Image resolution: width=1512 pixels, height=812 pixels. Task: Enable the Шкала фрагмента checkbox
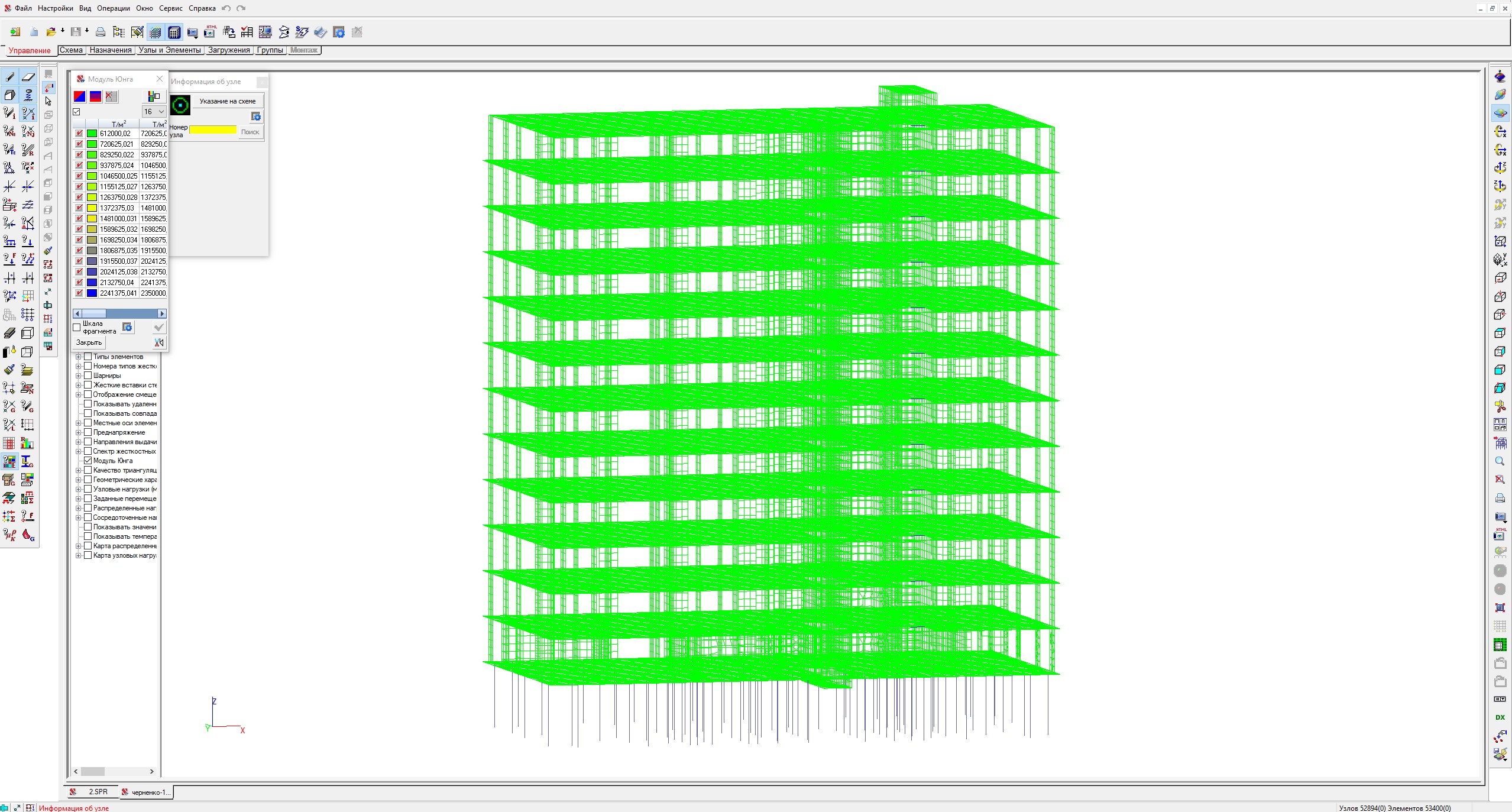77,327
